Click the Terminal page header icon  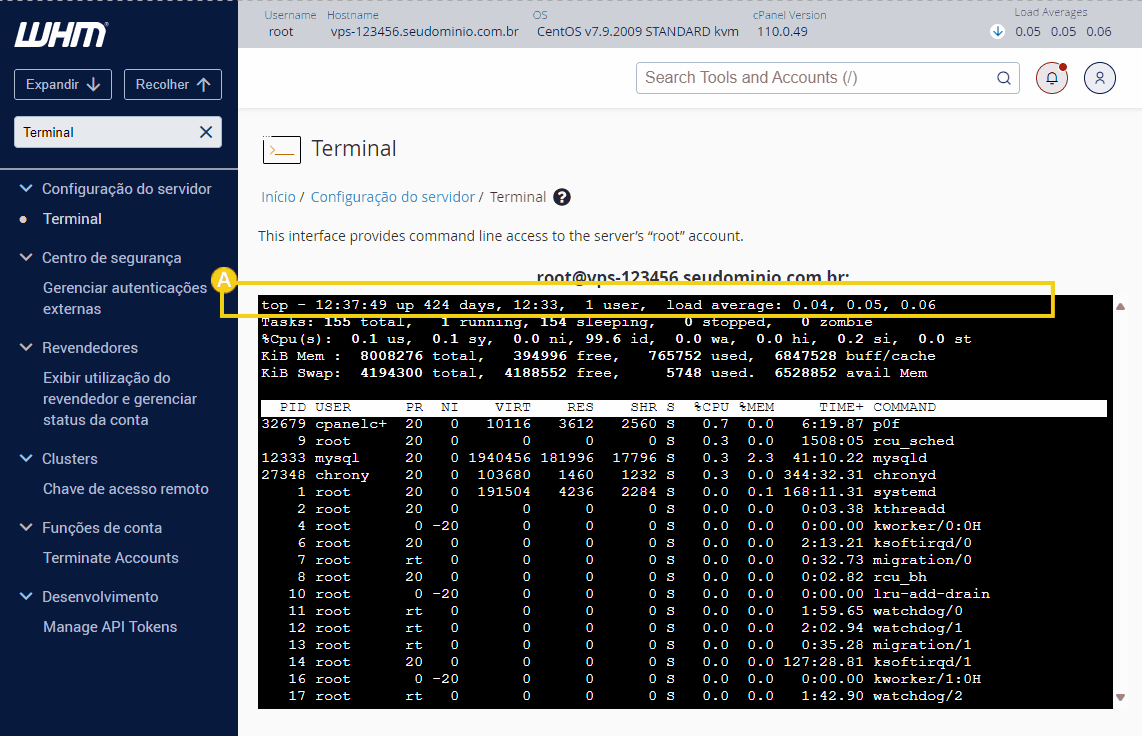(x=281, y=147)
